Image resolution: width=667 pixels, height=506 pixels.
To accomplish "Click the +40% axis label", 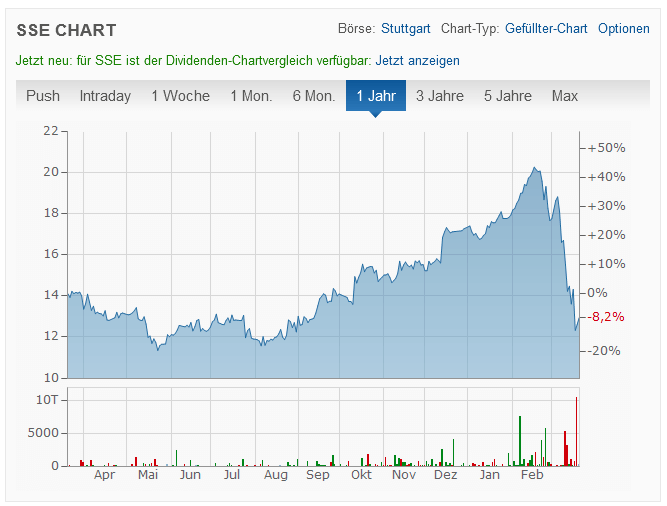I will (607, 177).
